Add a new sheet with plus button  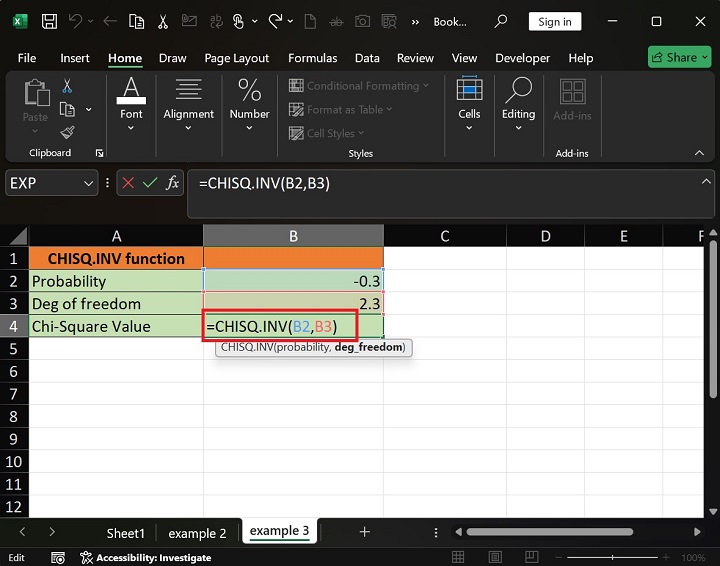pyautogui.click(x=365, y=532)
